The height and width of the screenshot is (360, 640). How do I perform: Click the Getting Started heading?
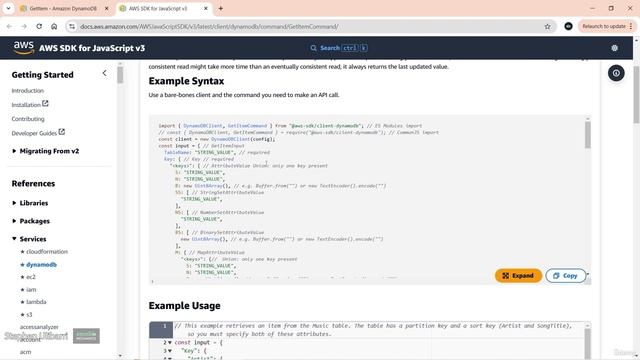[x=42, y=75]
